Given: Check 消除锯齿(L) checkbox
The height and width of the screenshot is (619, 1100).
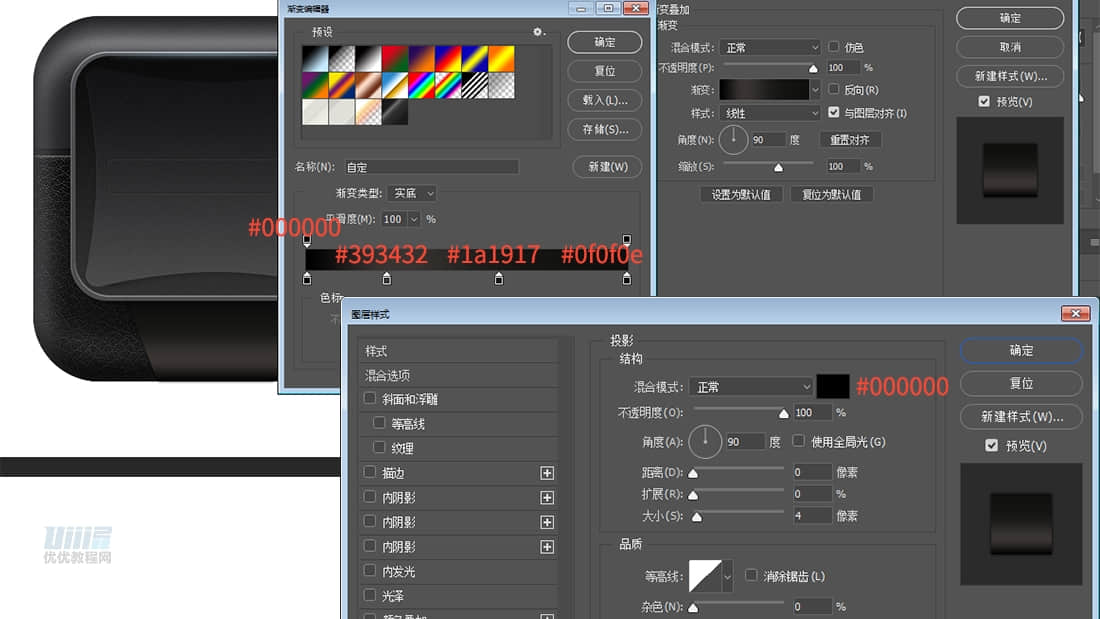Looking at the screenshot, I should 751,575.
